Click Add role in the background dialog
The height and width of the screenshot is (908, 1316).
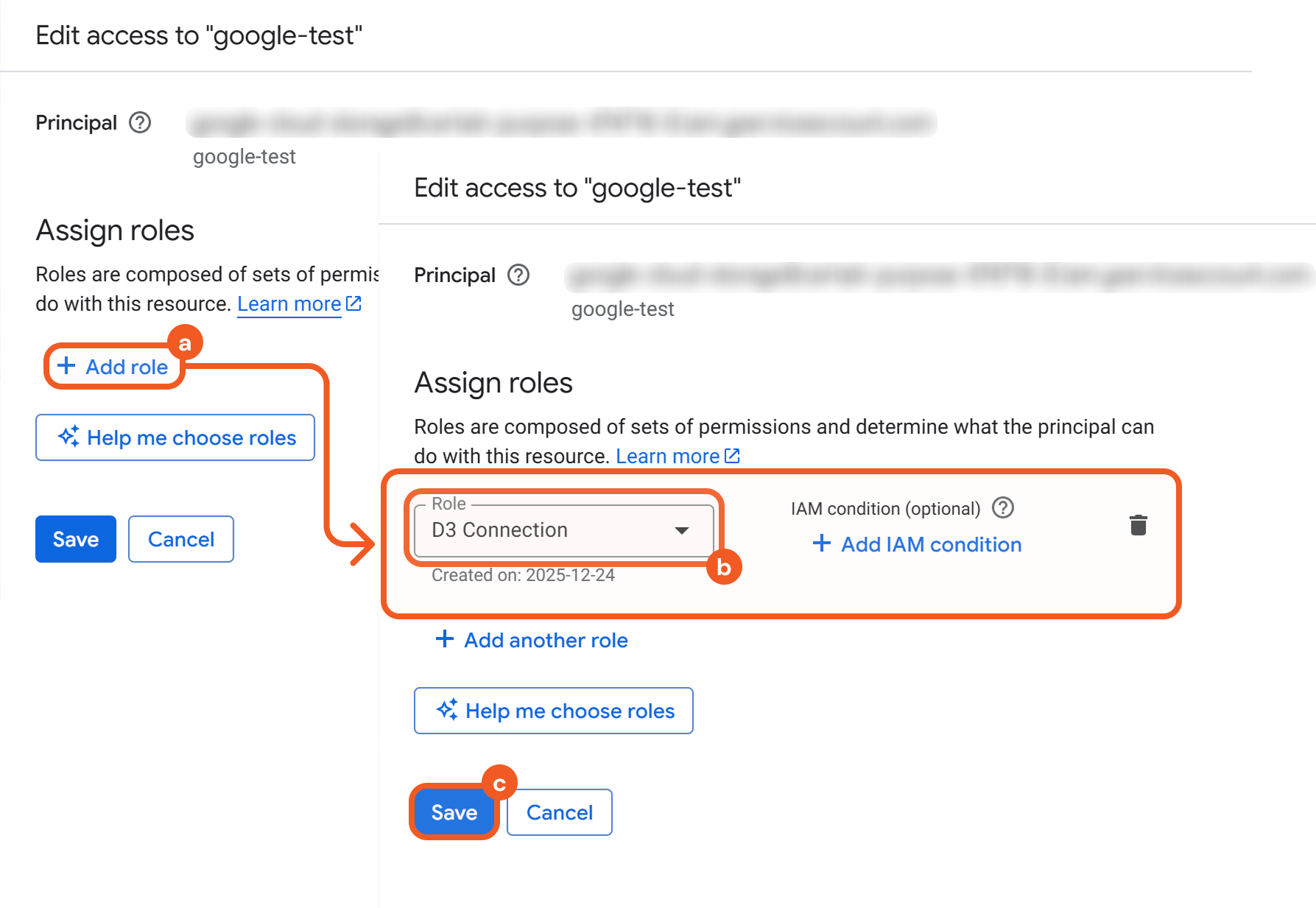pos(114,367)
